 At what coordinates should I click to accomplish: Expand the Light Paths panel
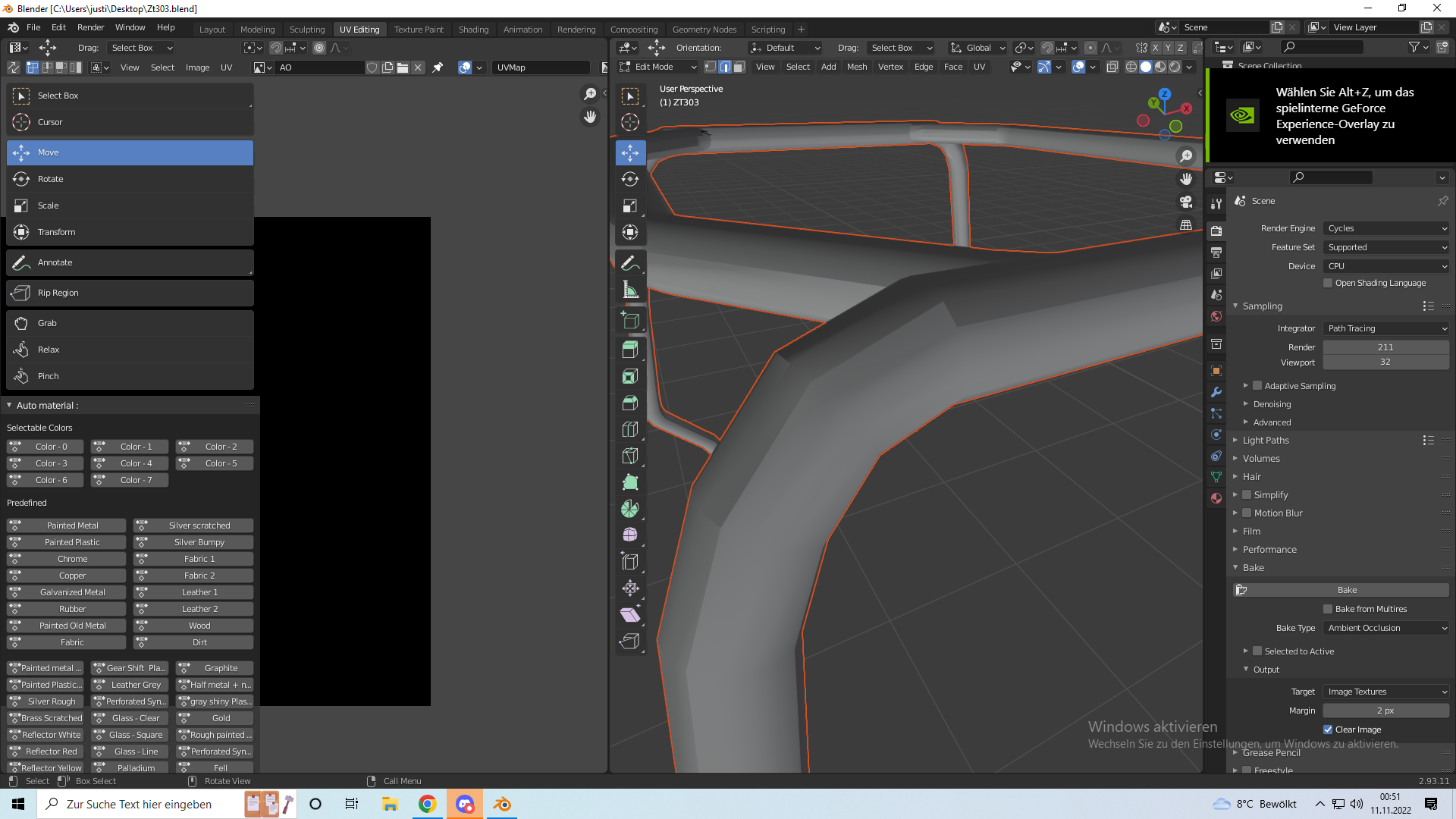[1266, 441]
